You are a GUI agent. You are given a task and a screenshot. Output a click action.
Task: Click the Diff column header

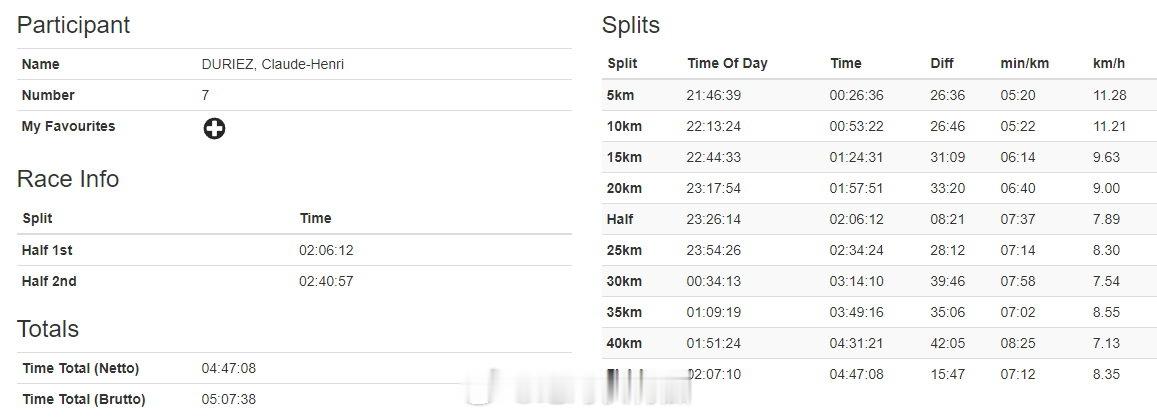(x=942, y=63)
